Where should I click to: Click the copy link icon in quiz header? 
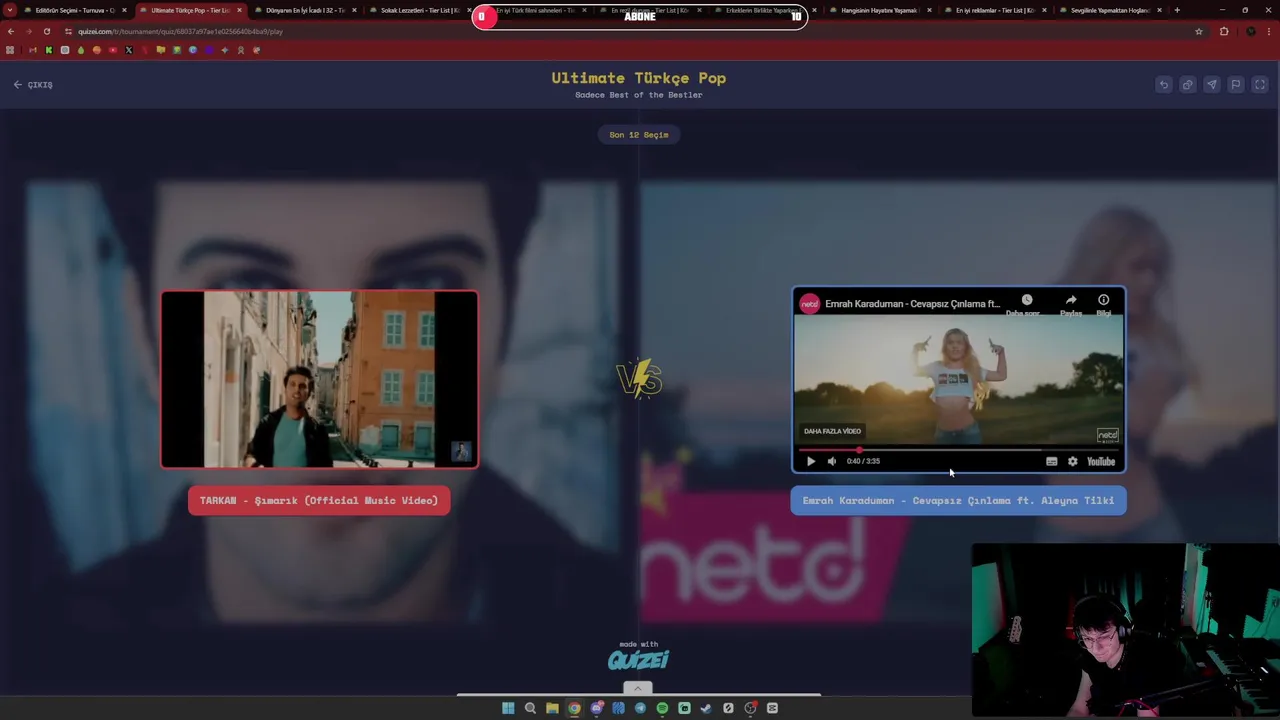point(1187,85)
